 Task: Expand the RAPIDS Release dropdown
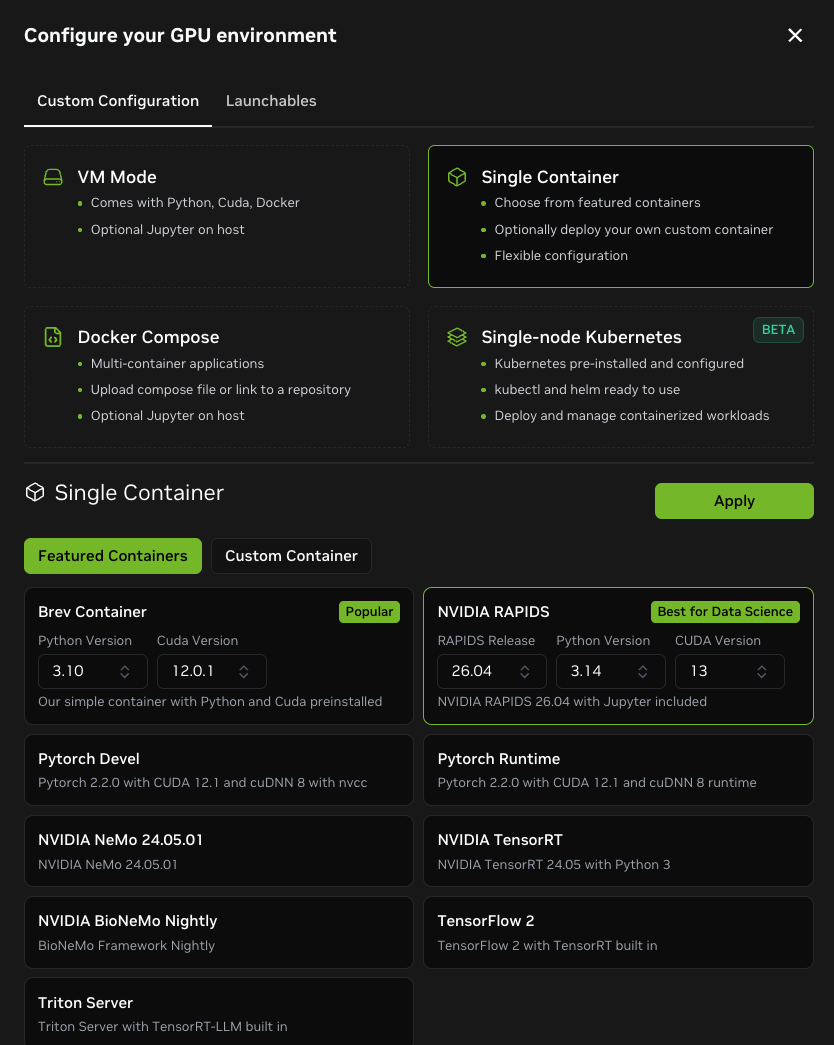491,671
